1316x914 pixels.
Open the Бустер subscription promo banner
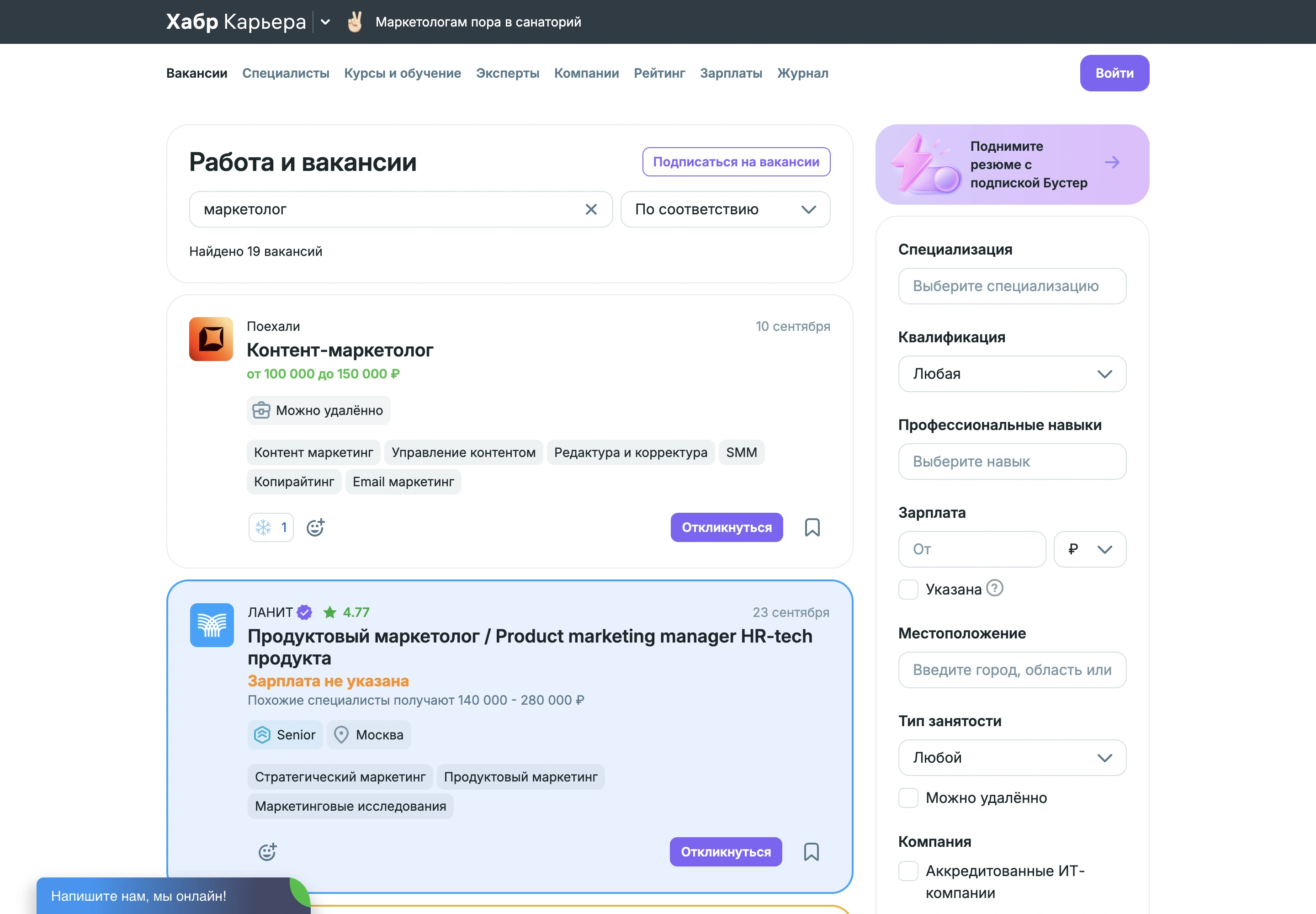(x=1012, y=165)
